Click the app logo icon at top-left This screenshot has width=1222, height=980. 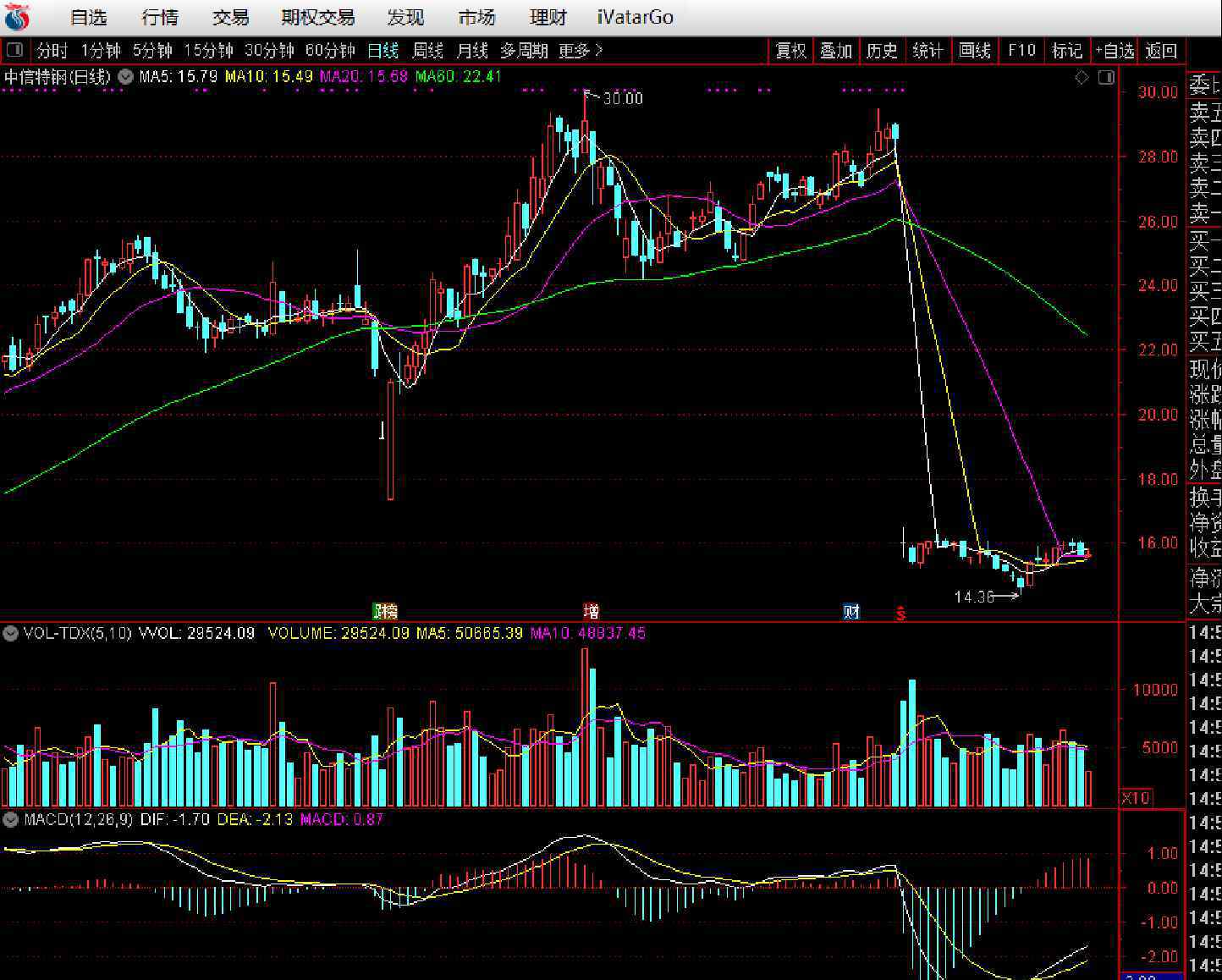(x=16, y=17)
